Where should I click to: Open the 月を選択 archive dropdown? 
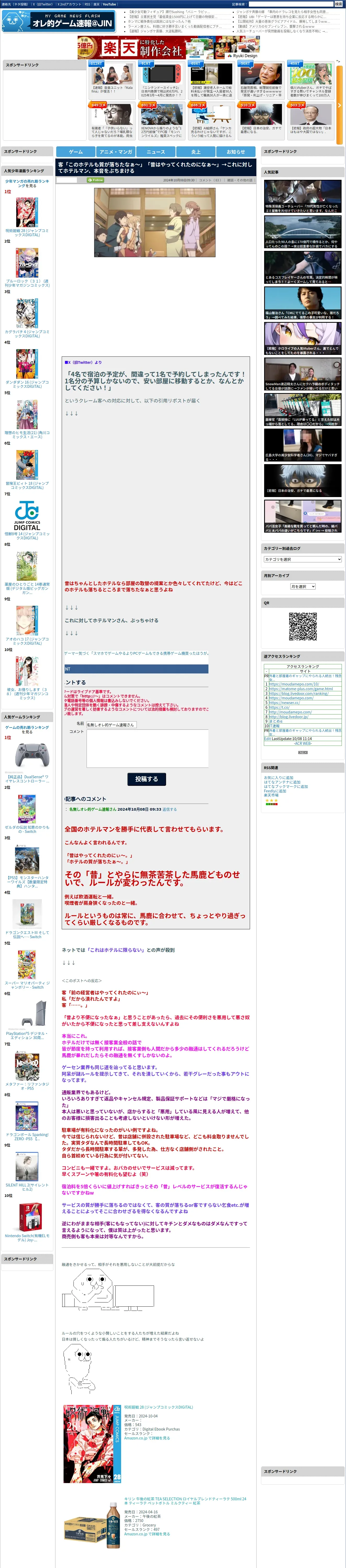(x=303, y=586)
